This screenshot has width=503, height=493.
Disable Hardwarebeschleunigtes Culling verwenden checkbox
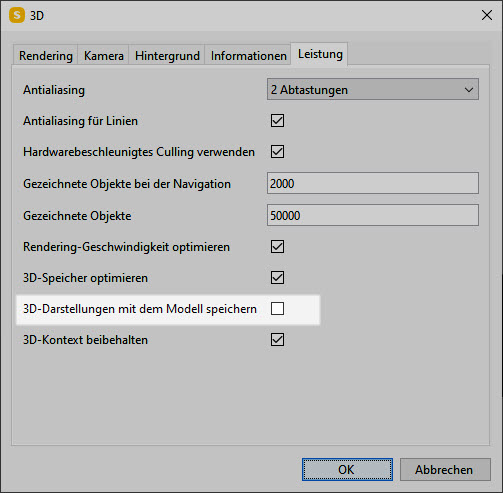pyautogui.click(x=277, y=152)
